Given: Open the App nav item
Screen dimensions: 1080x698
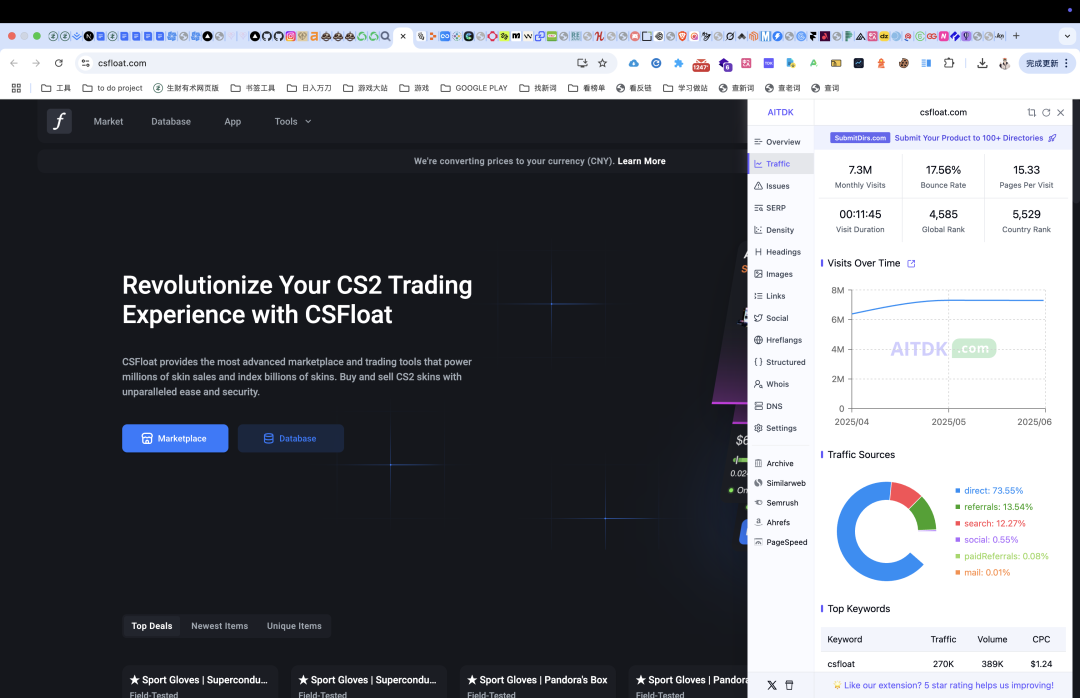Looking at the screenshot, I should coord(233,121).
